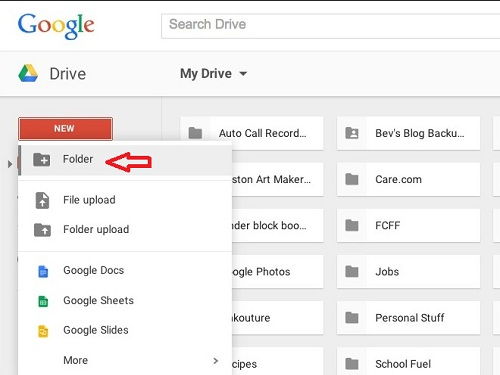Click the Search Drive input field
This screenshot has height=375, width=500.
click(x=331, y=26)
